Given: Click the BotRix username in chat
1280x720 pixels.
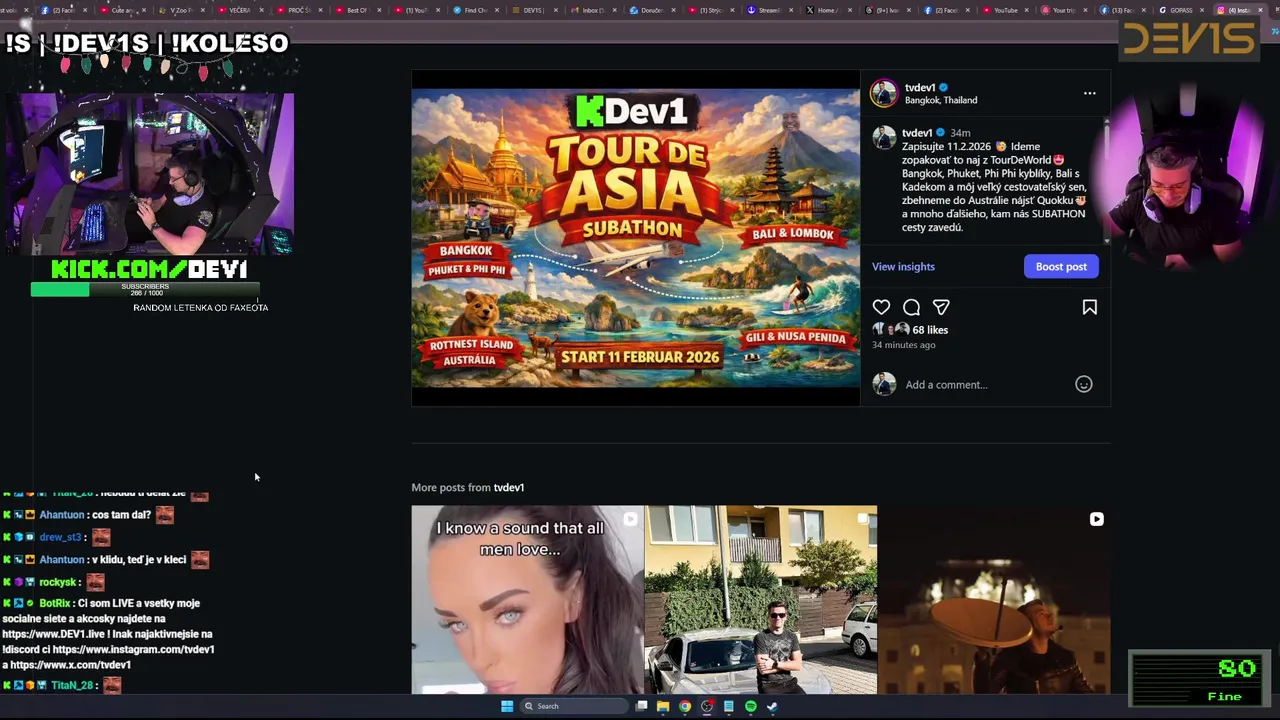Looking at the screenshot, I should [55, 604].
